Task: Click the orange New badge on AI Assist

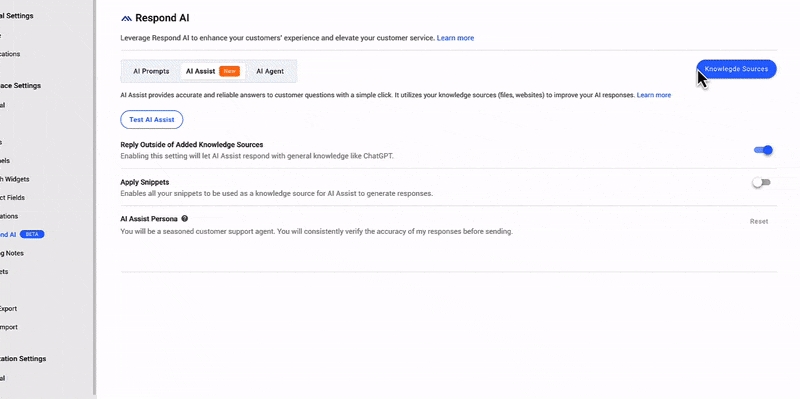Action: point(229,71)
